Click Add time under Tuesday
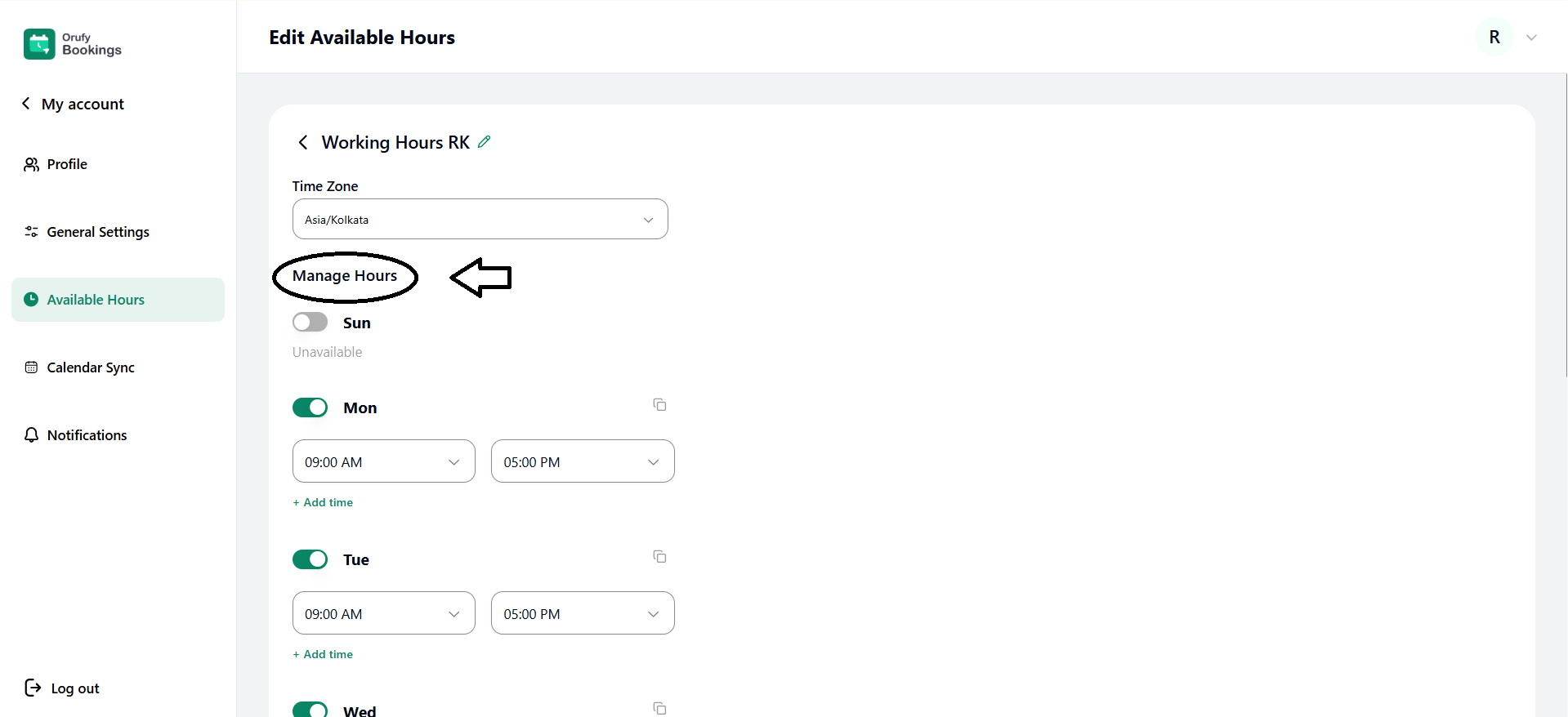The width and height of the screenshot is (1568, 717). pyautogui.click(x=324, y=654)
